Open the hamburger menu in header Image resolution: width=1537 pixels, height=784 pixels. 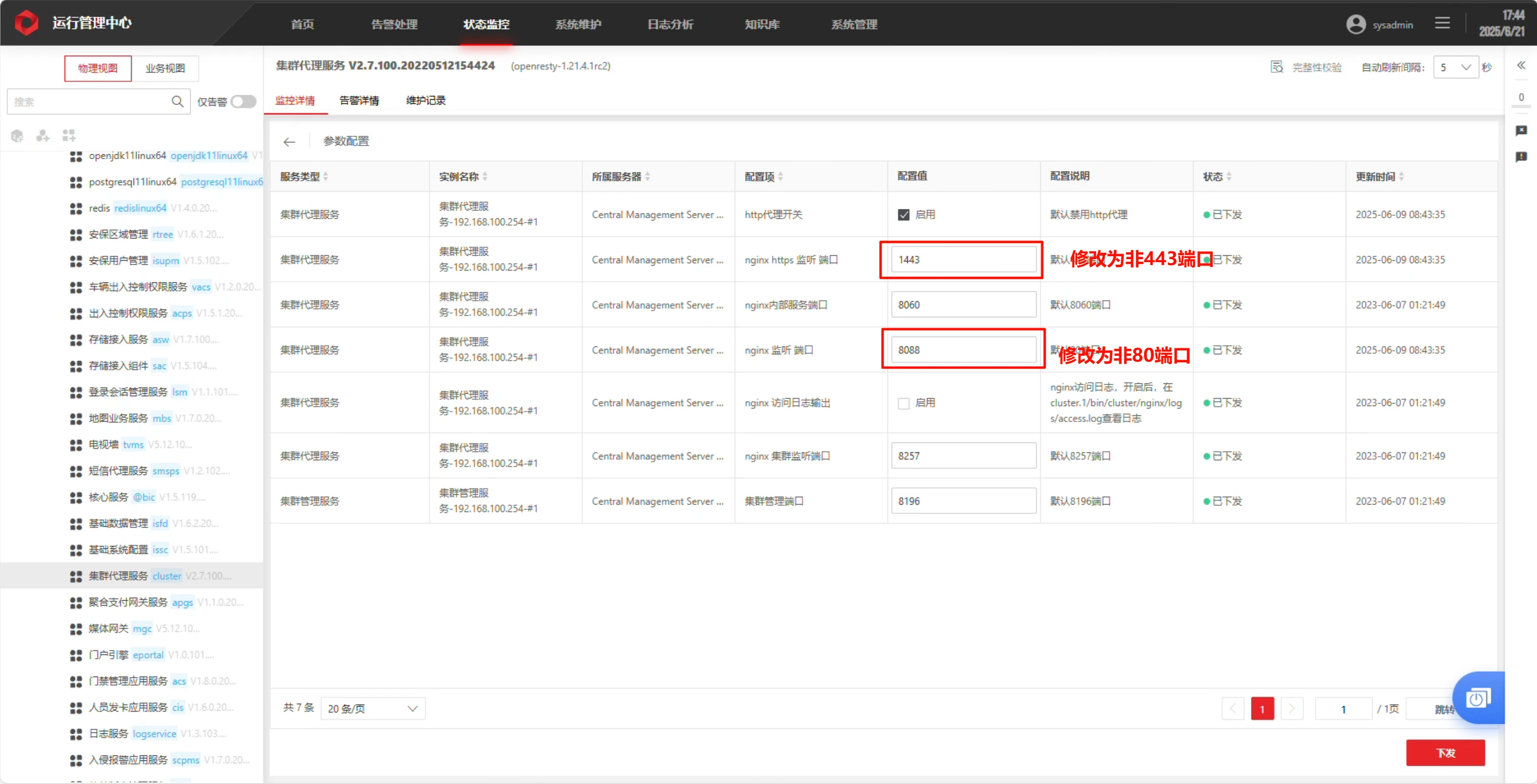1442,23
